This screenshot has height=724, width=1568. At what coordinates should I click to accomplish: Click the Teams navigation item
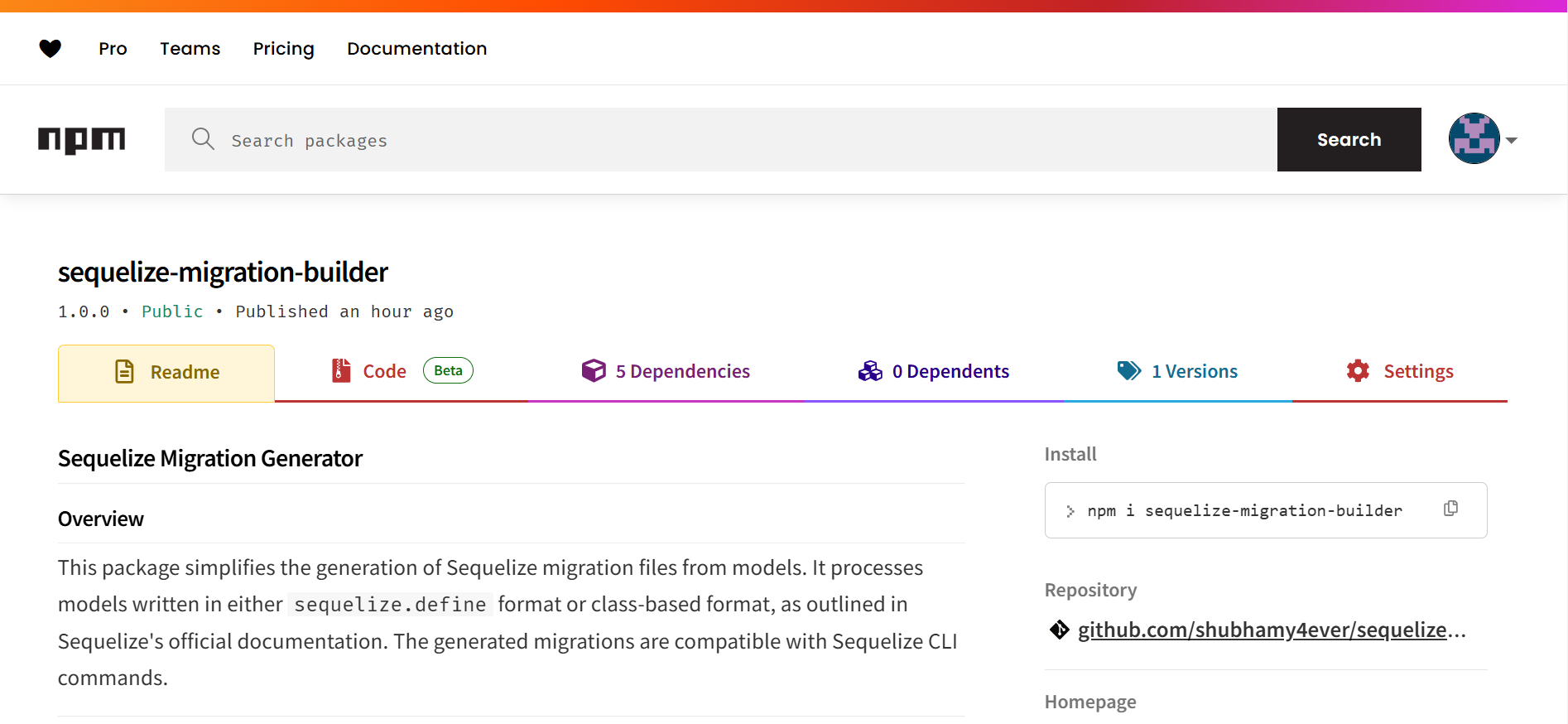click(190, 49)
